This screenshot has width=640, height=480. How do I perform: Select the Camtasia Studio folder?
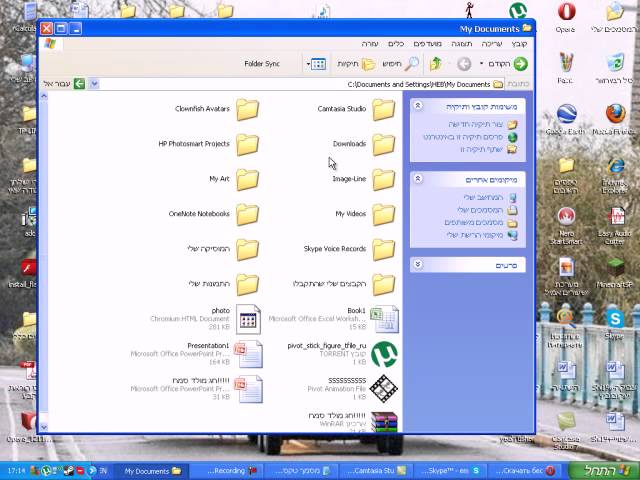383,110
